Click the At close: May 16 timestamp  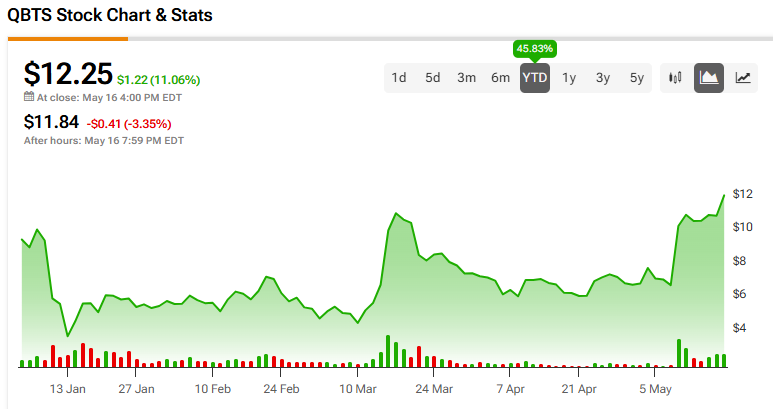pyautogui.click(x=109, y=98)
